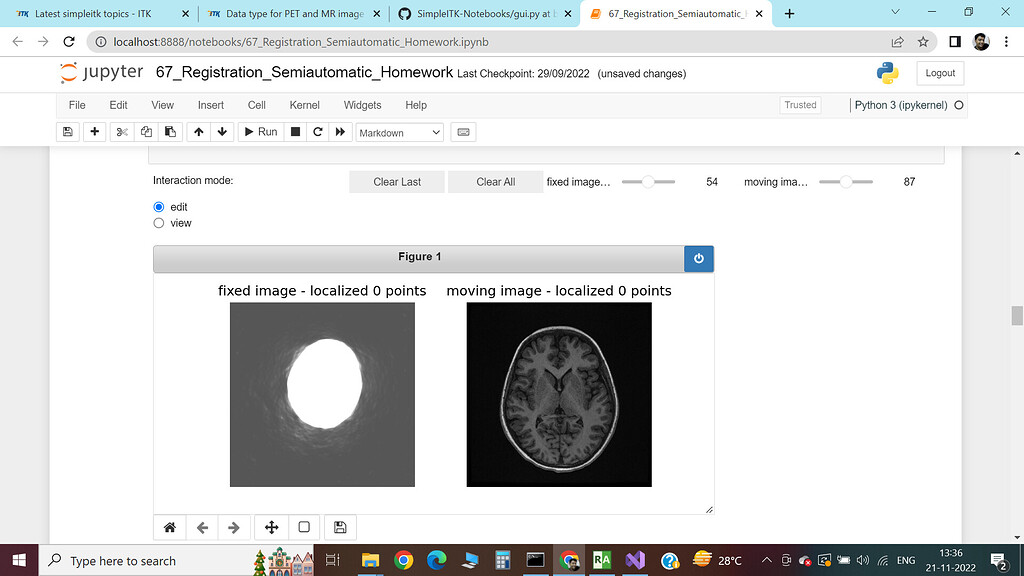Click the Clear All button

[495, 181]
